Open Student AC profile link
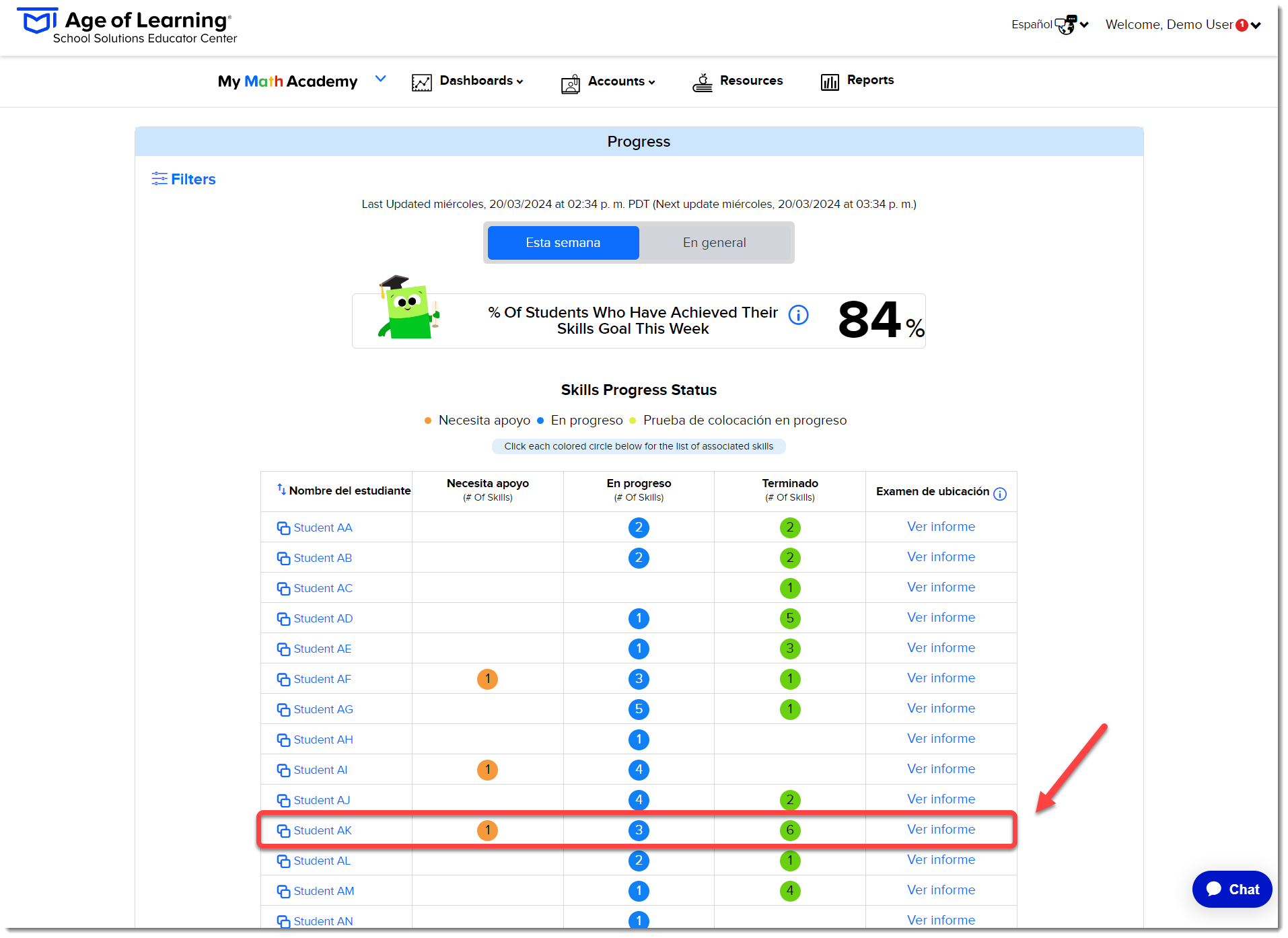The image size is (1288, 938). pos(323,589)
